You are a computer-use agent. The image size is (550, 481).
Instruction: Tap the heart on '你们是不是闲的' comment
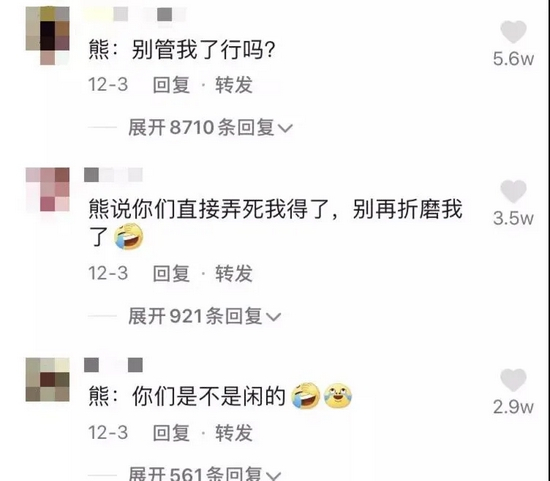513,380
